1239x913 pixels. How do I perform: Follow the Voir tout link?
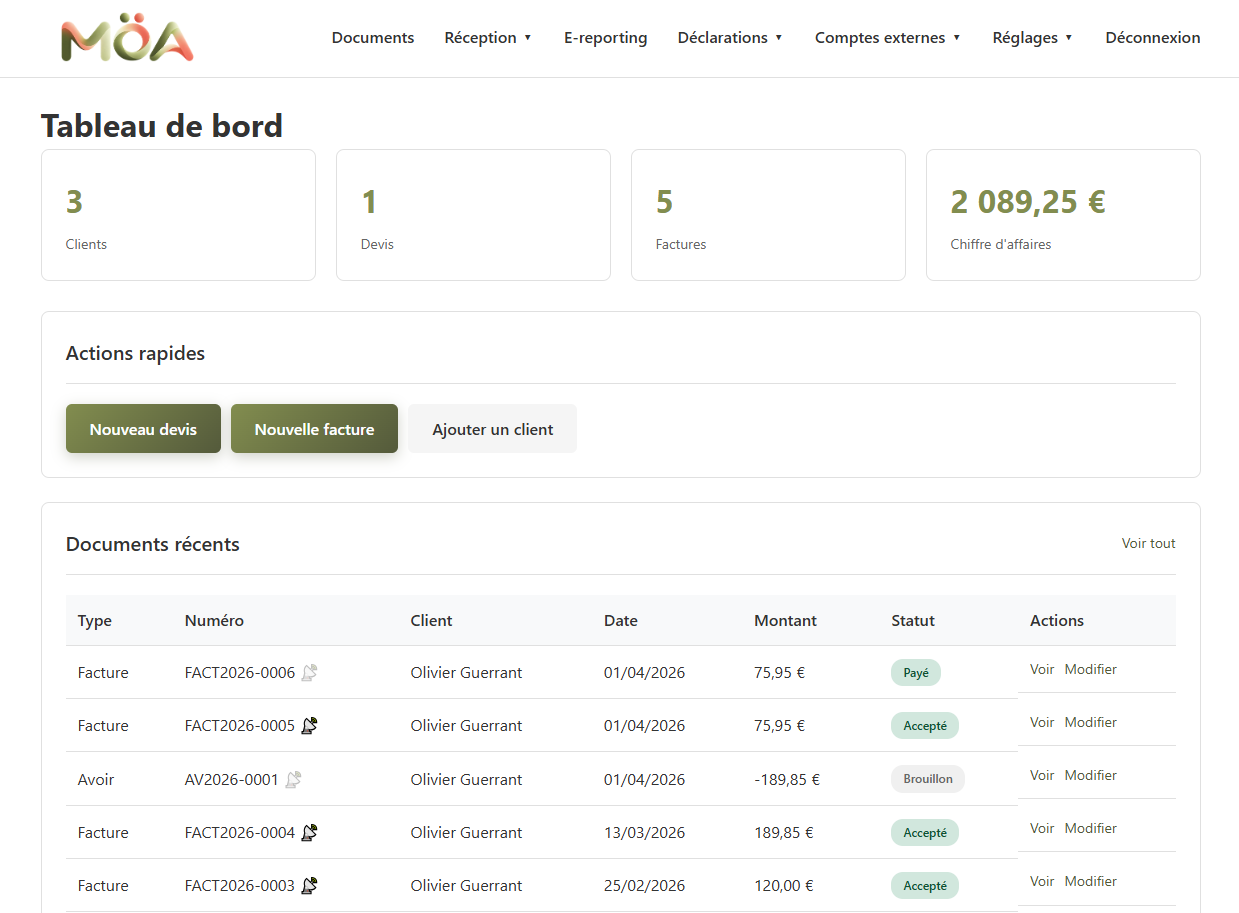[1149, 544]
